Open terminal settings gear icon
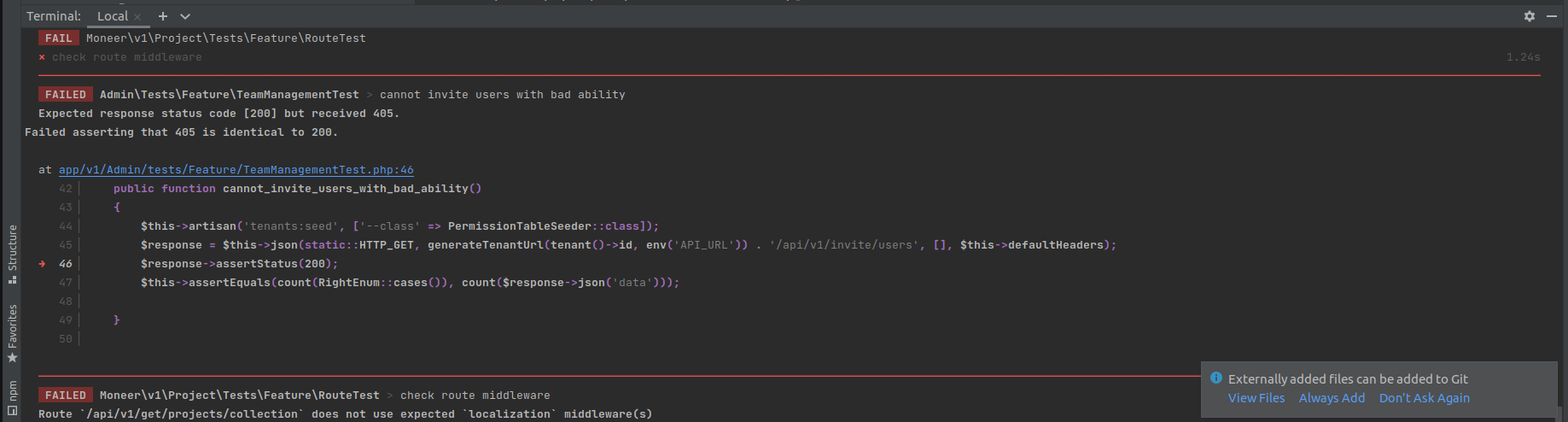This screenshot has width=1568, height=422. click(x=1530, y=16)
